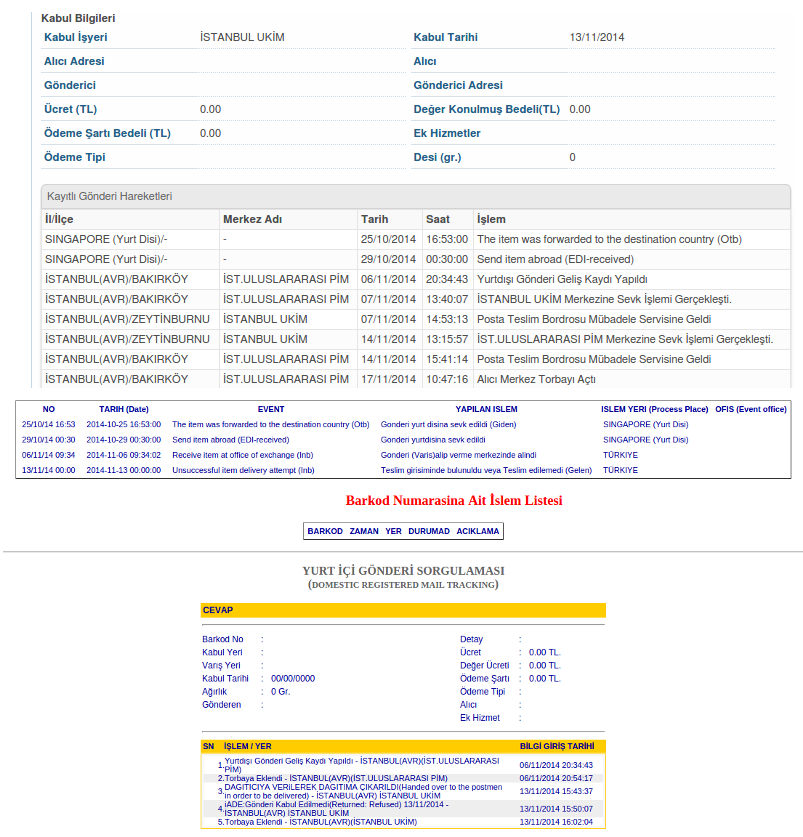Viewport: 803px width, 837px height.
Task: Click the "Kayıtlı Gönderi Hareketleri" panel header
Action: pyautogui.click(x=415, y=196)
